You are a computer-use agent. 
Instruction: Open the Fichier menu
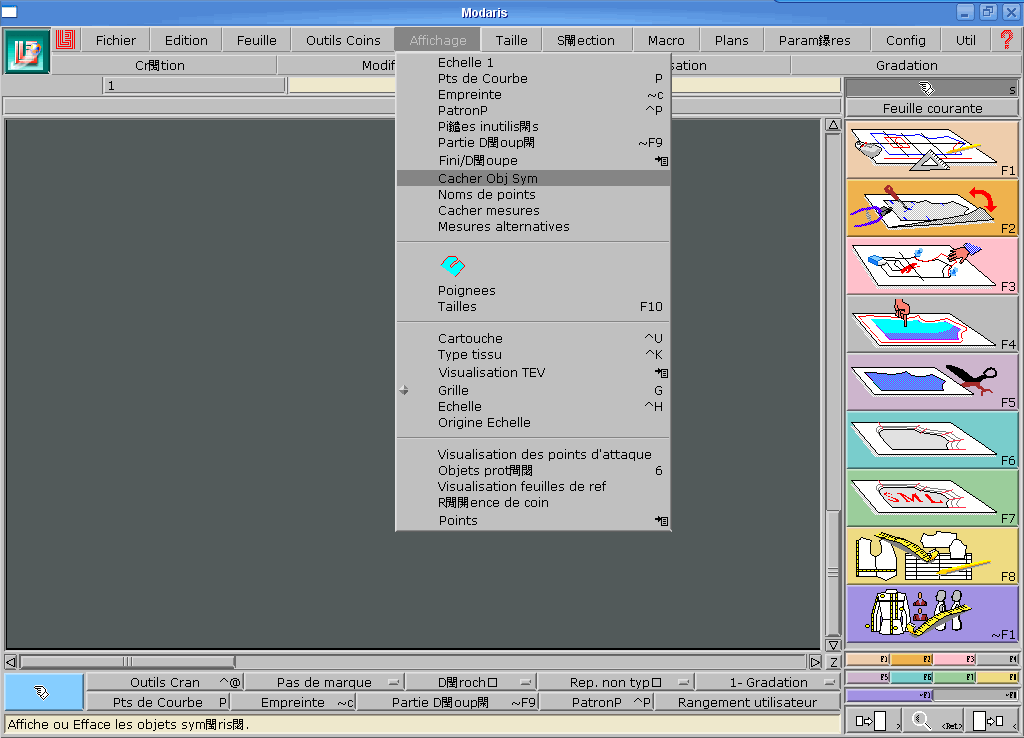[x=116, y=40]
